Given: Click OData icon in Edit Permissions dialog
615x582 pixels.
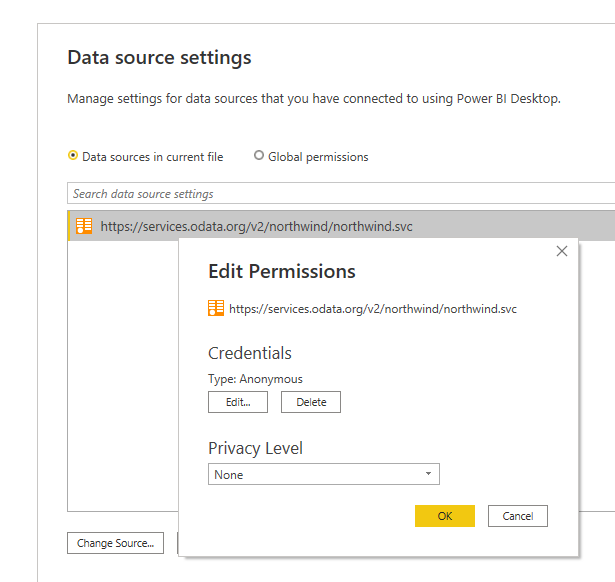Looking at the screenshot, I should tap(216, 308).
